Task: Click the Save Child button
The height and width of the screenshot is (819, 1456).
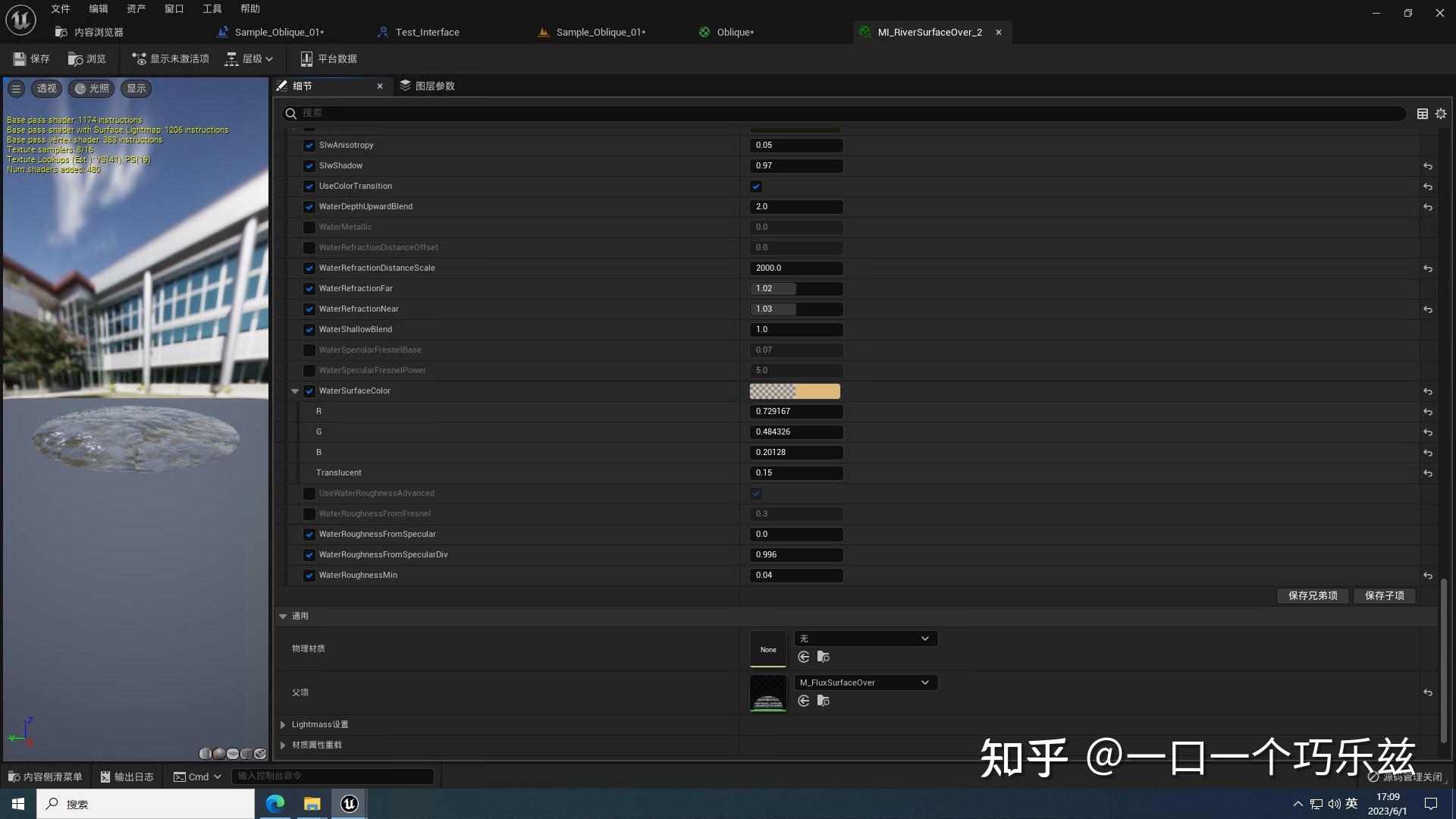Action: tap(1384, 595)
